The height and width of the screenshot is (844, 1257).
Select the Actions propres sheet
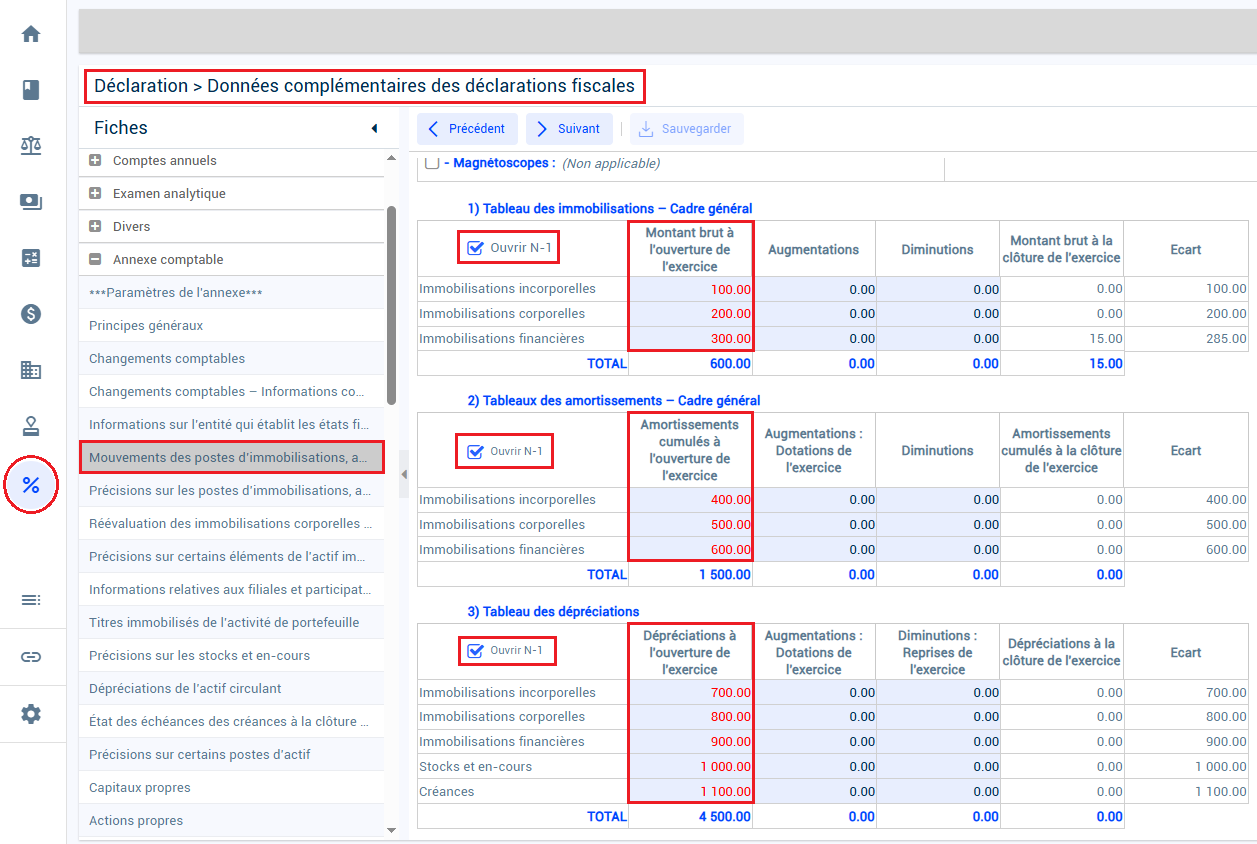tap(231, 821)
